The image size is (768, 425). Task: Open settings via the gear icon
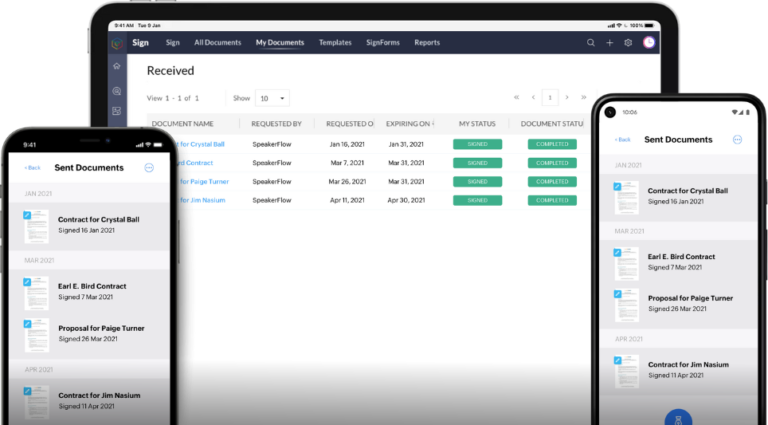coord(628,43)
